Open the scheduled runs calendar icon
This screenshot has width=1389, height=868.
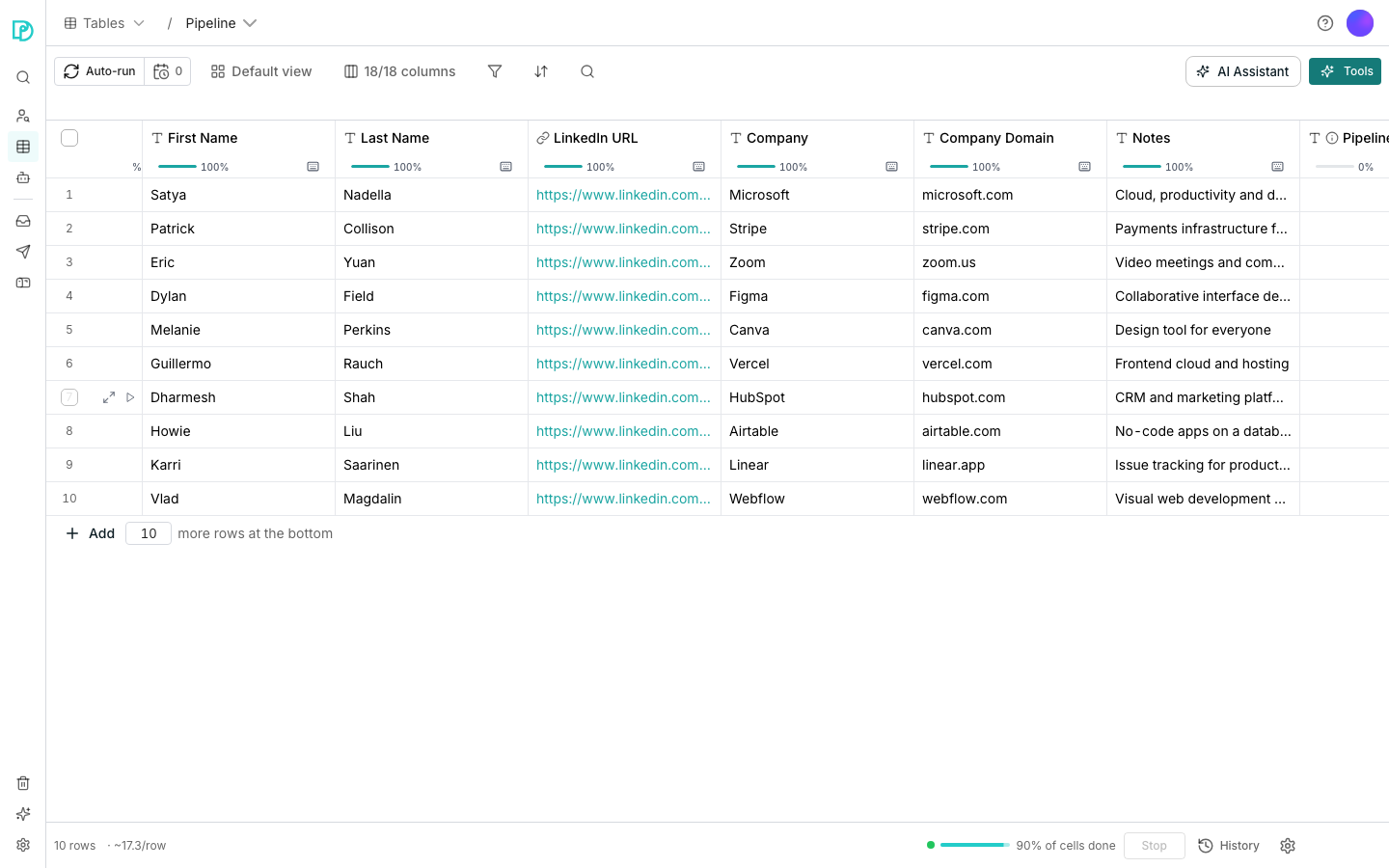(168, 71)
